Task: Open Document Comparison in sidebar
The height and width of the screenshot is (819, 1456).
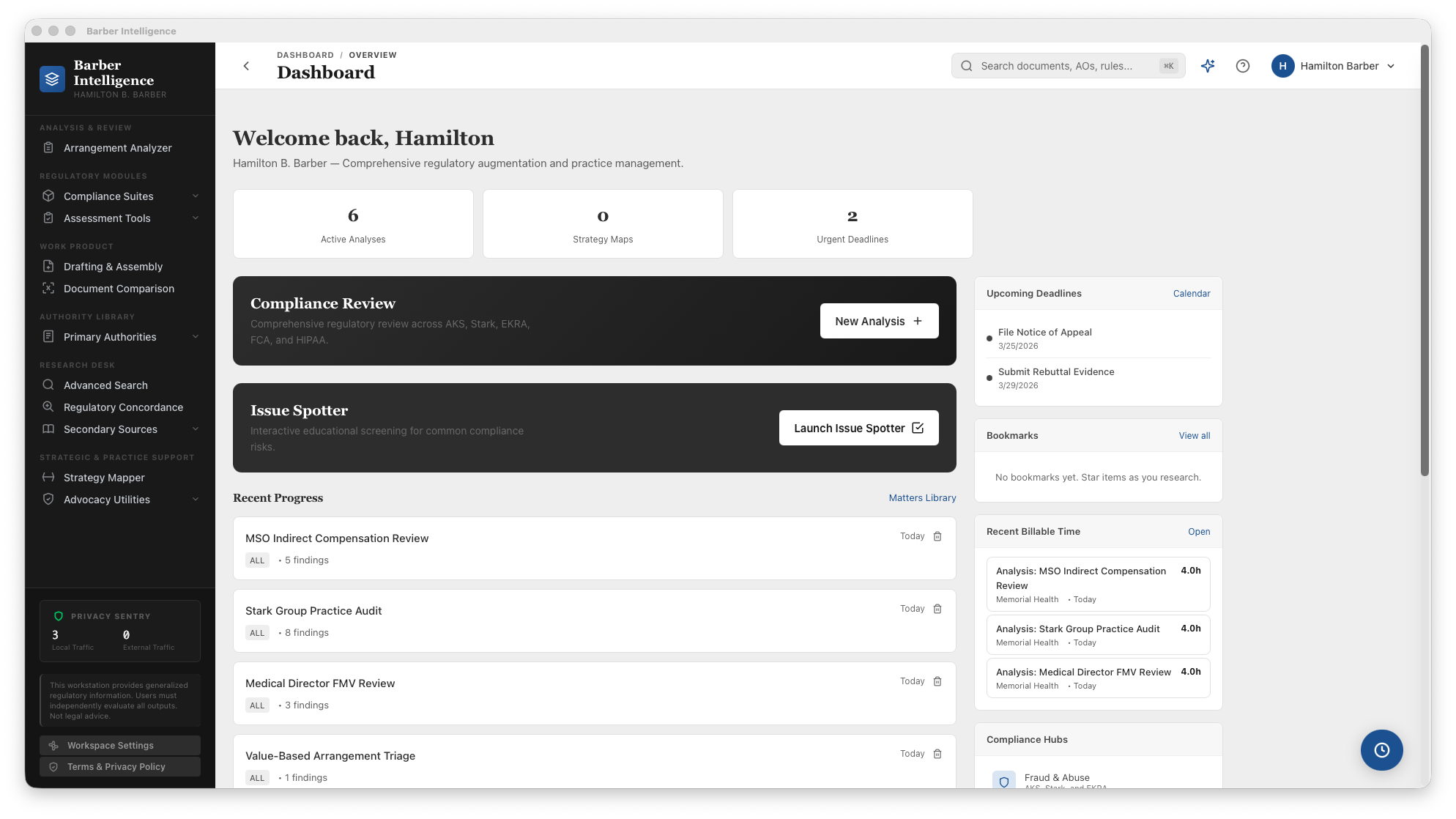Action: point(120,289)
